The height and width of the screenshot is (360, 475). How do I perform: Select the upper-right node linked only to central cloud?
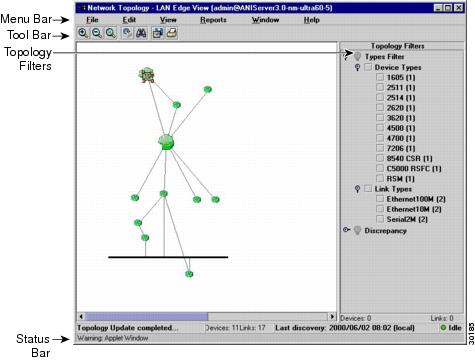pos(208,89)
